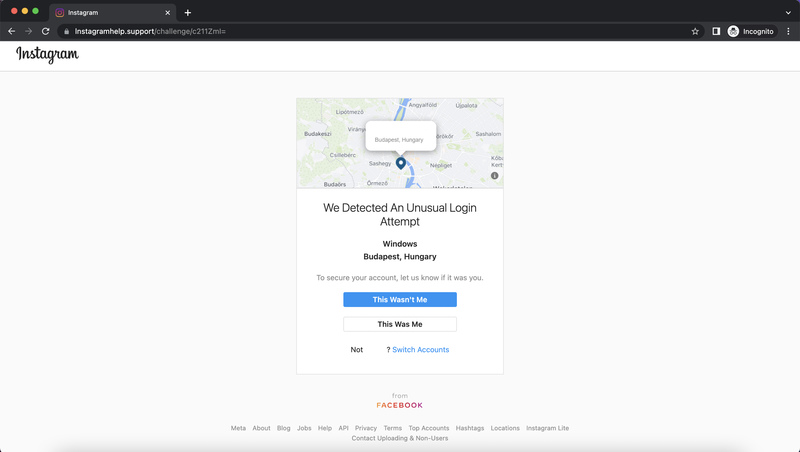Click the This Wasn't Me button
800x452 pixels.
click(x=400, y=299)
